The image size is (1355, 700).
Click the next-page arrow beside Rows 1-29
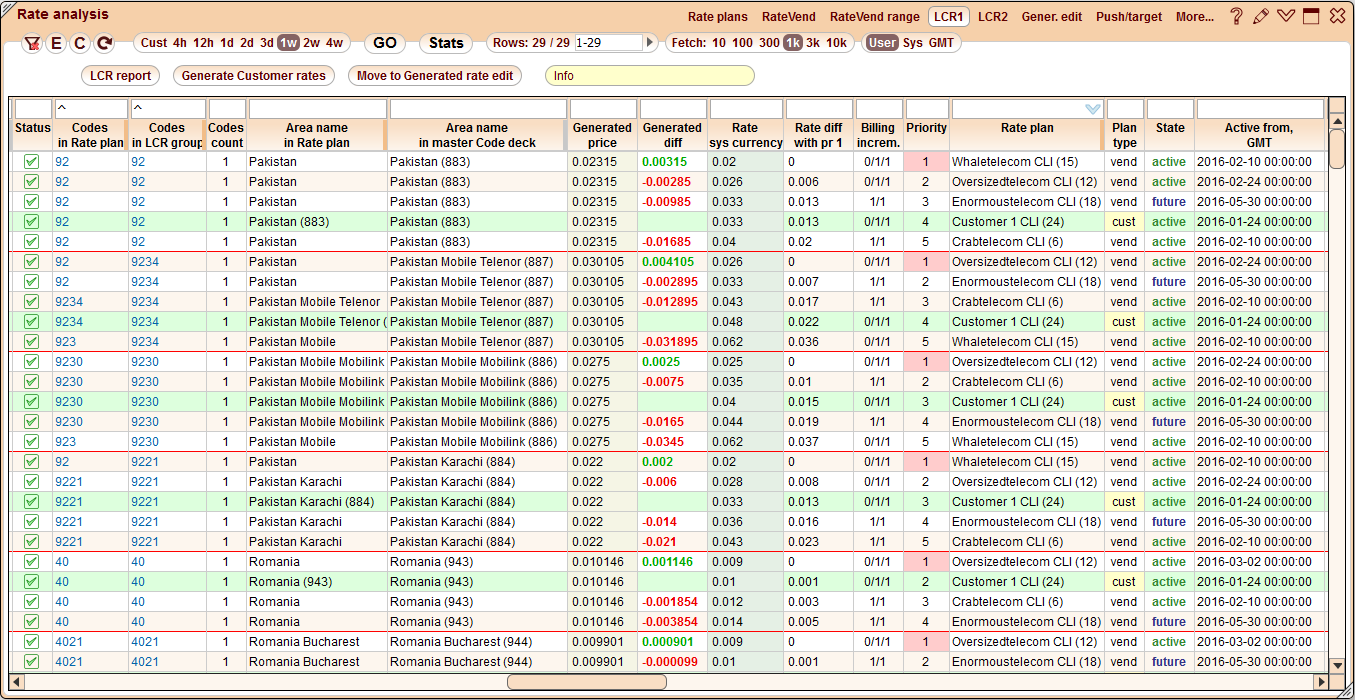651,43
